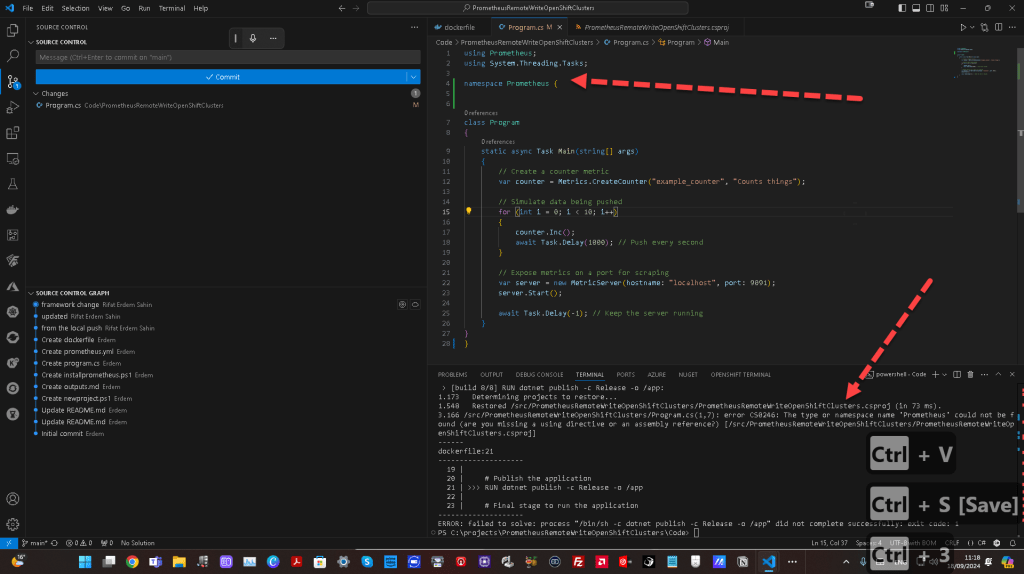1024x574 pixels.
Task: Switch to the OpenShift Terminal tab
Action: point(741,375)
